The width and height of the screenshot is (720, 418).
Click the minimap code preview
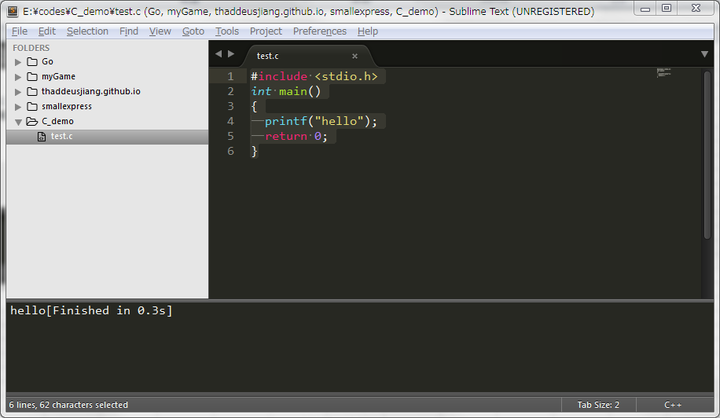click(664, 73)
